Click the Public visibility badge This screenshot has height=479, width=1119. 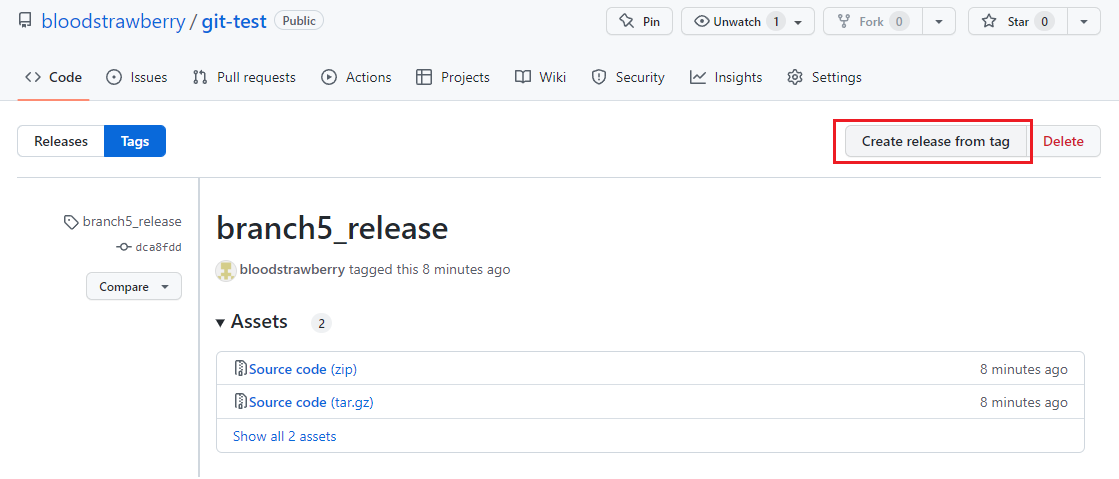click(x=299, y=21)
